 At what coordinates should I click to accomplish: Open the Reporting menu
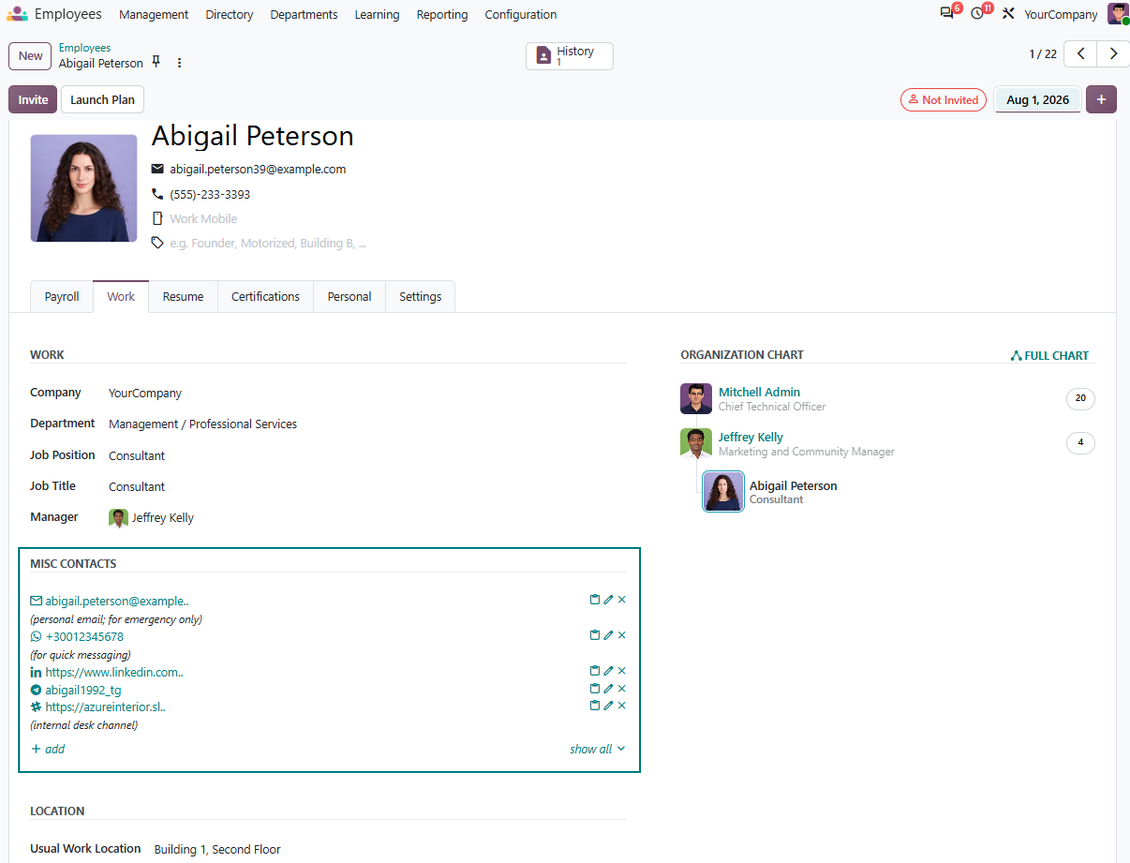(442, 14)
